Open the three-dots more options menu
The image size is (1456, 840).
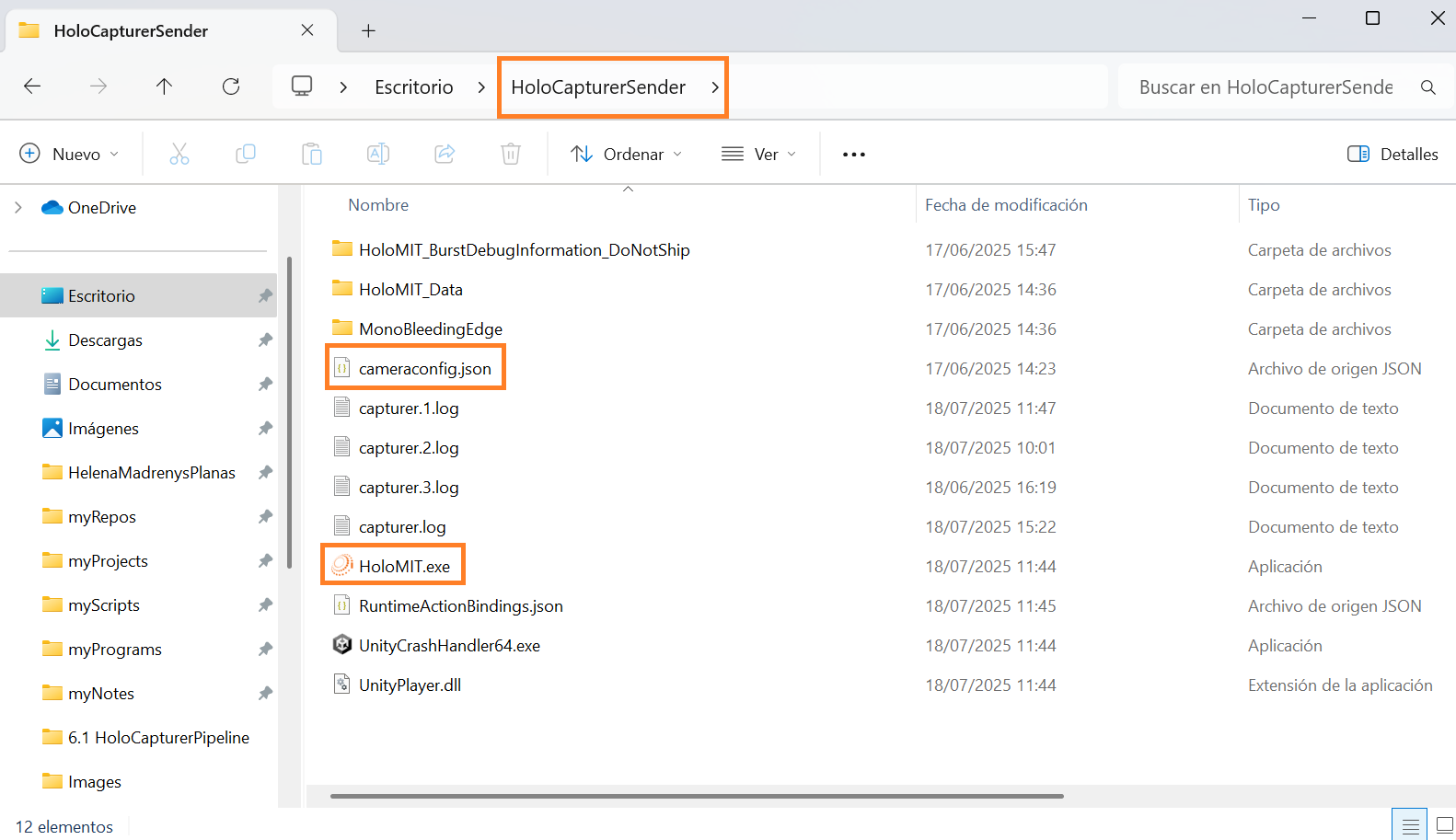853,154
